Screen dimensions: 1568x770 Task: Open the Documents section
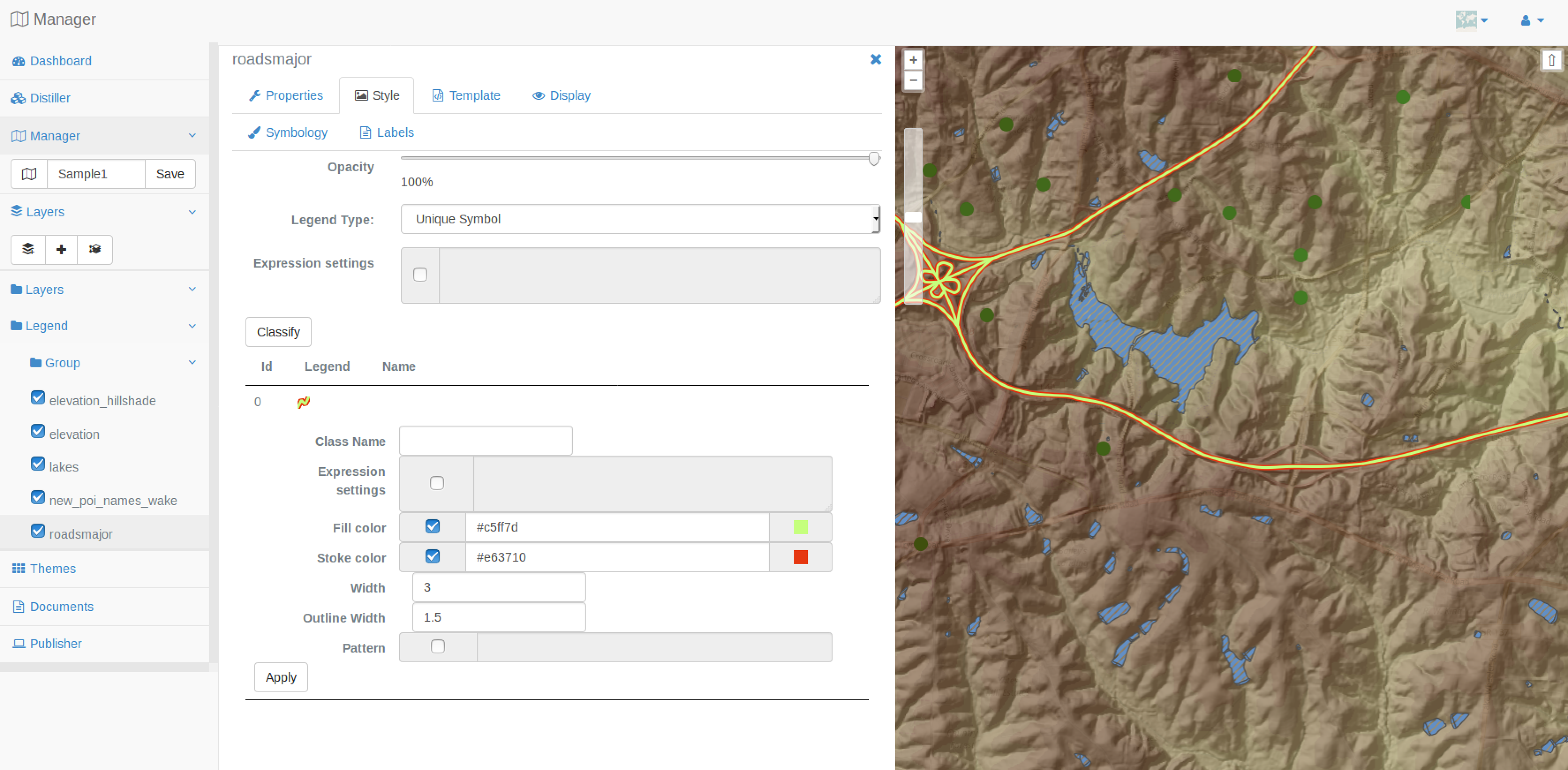tap(61, 606)
